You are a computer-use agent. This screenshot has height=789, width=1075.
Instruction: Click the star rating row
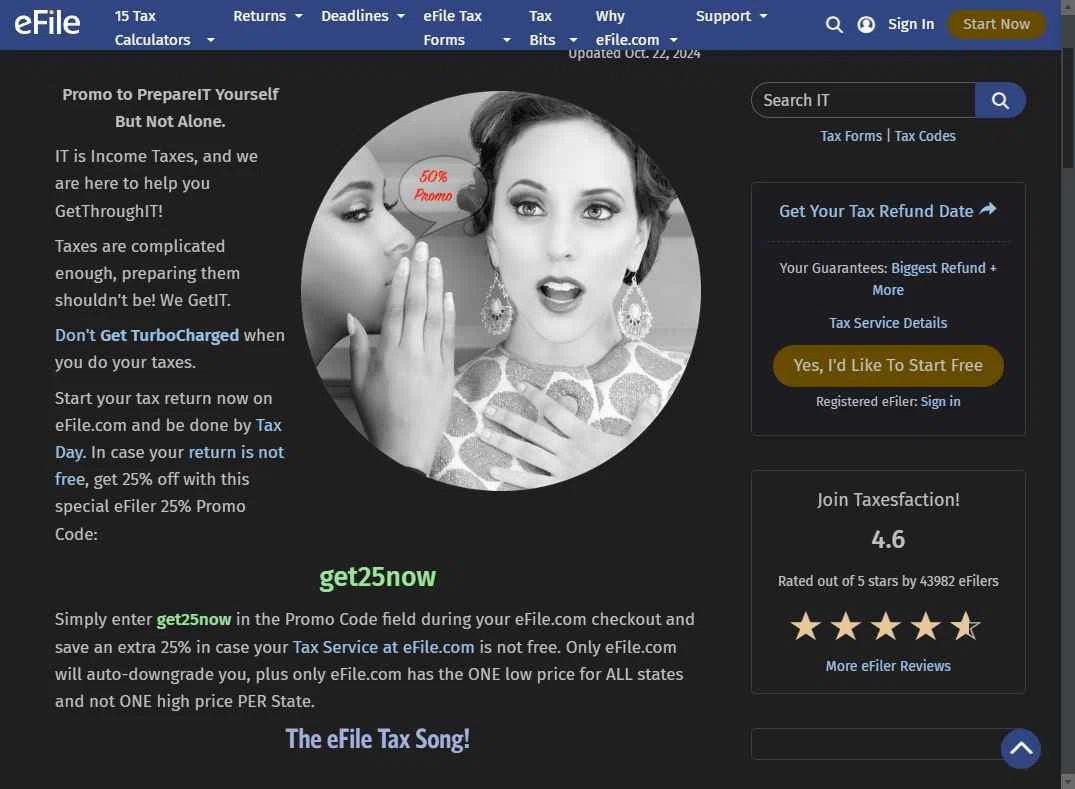pyautogui.click(x=886, y=627)
